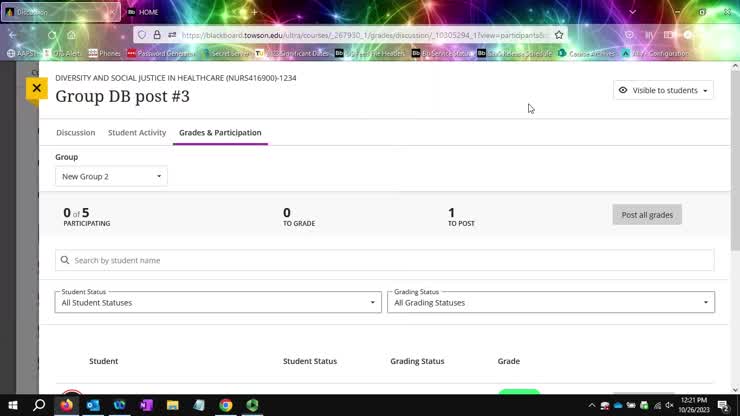Switch to the Discussion tab
The width and height of the screenshot is (740, 416).
coord(76,132)
